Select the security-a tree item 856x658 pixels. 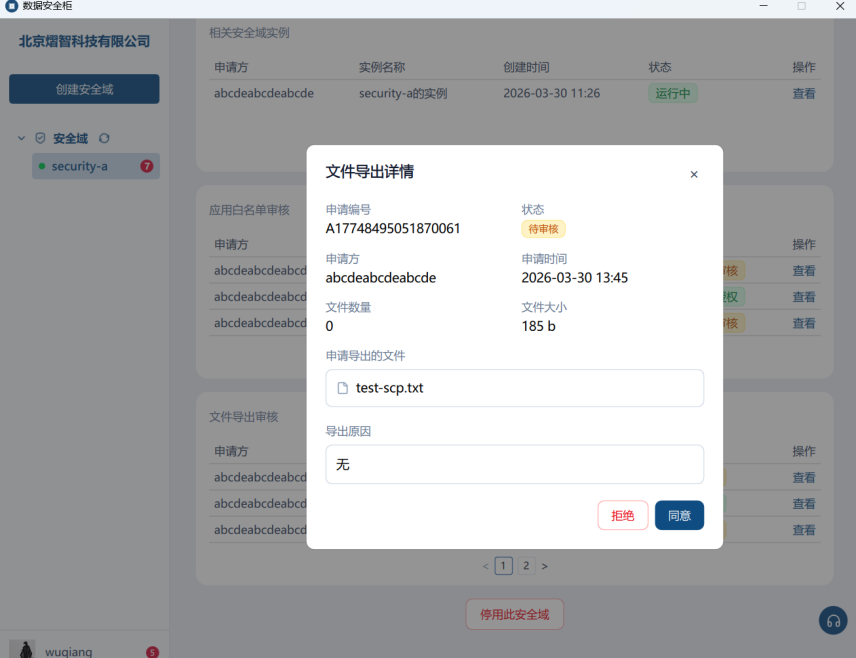coord(96,166)
